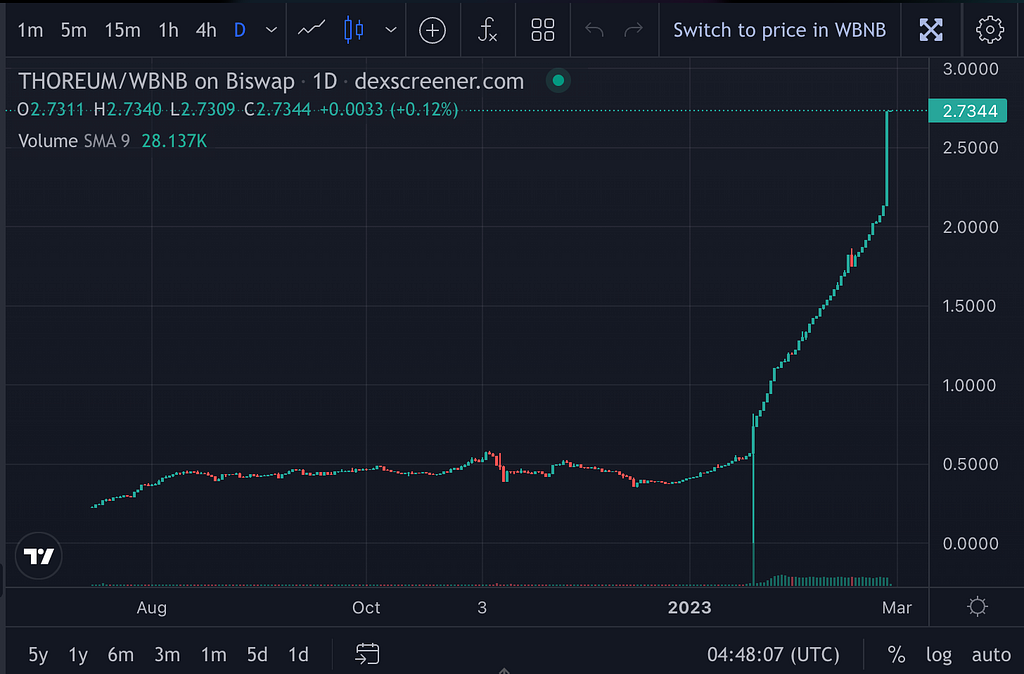Click the green market status dot
The width and height of the screenshot is (1024, 674).
tap(558, 81)
